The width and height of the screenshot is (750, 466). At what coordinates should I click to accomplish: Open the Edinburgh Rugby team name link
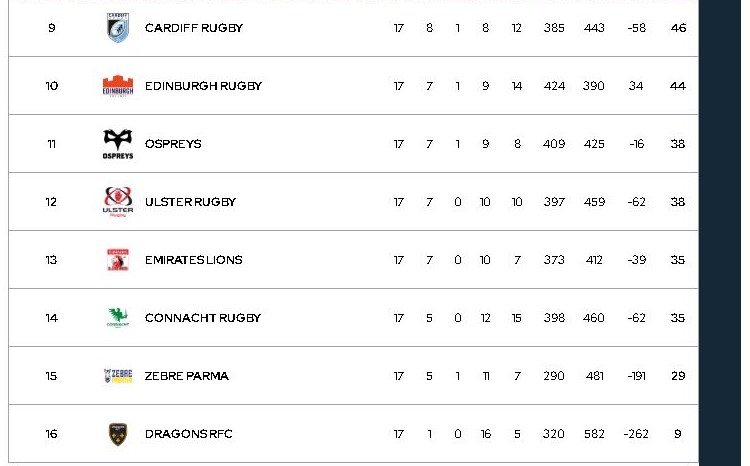[203, 86]
